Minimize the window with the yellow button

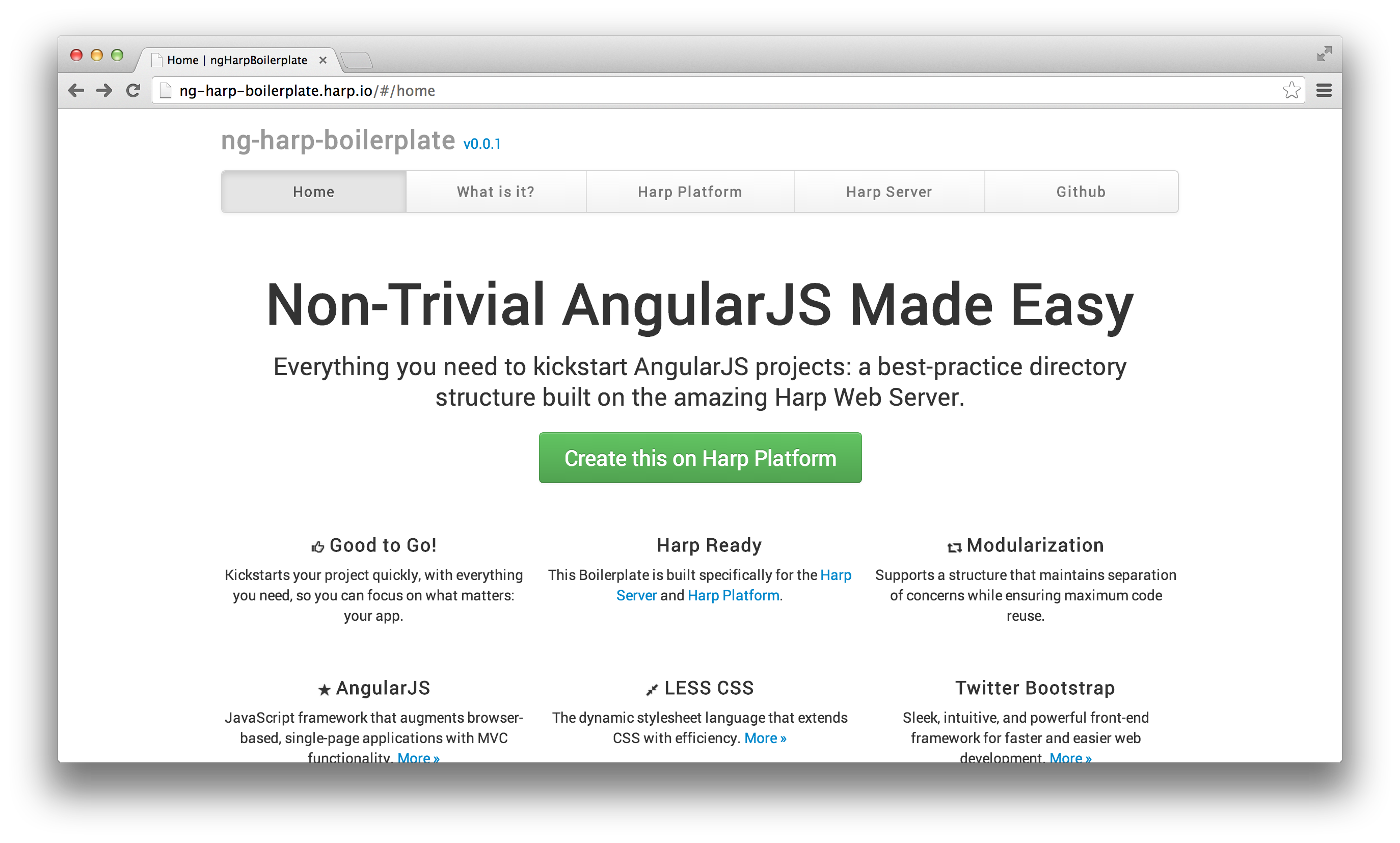coord(96,55)
